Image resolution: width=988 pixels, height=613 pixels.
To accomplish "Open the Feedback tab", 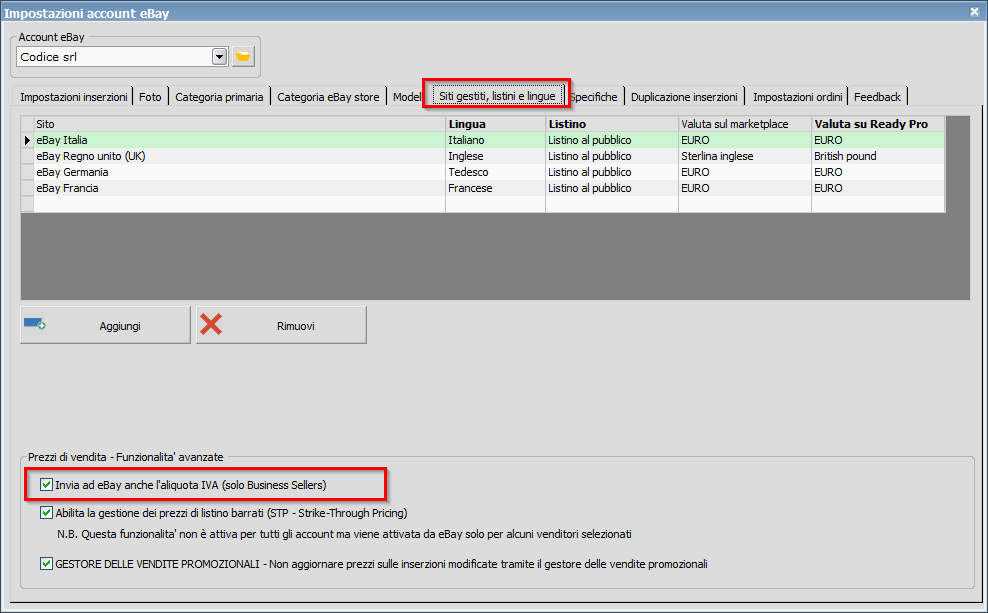I will click(x=877, y=97).
